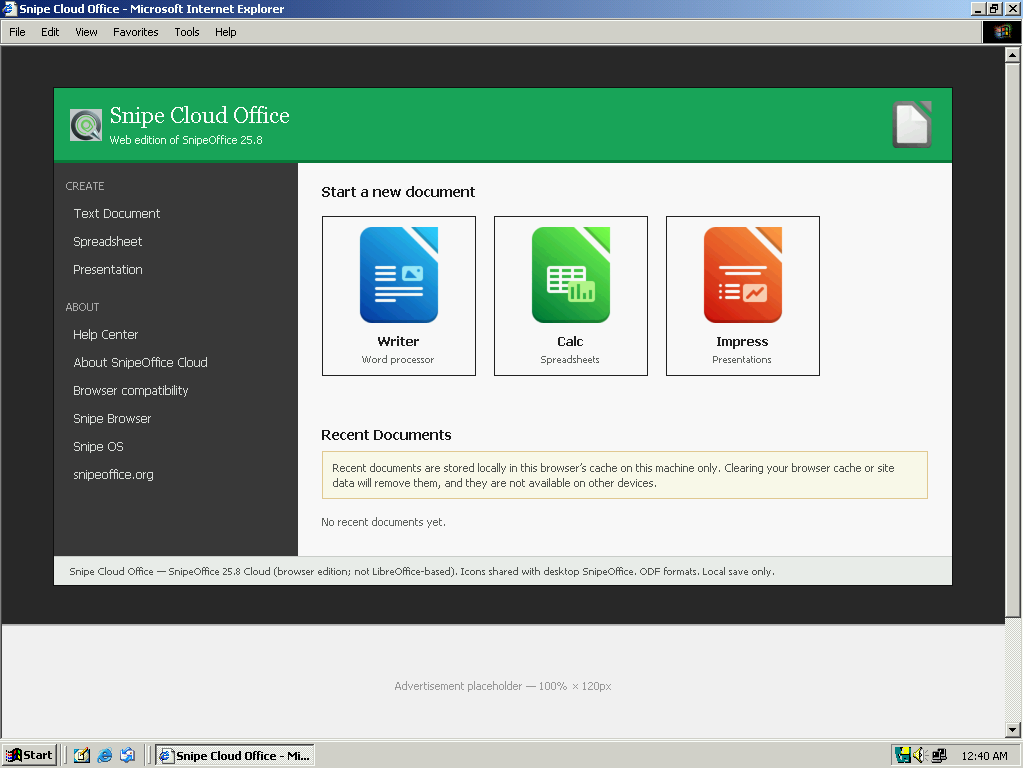This screenshot has height=768, width=1023.
Task: Follow the Snipe OS link
Action: click(99, 446)
